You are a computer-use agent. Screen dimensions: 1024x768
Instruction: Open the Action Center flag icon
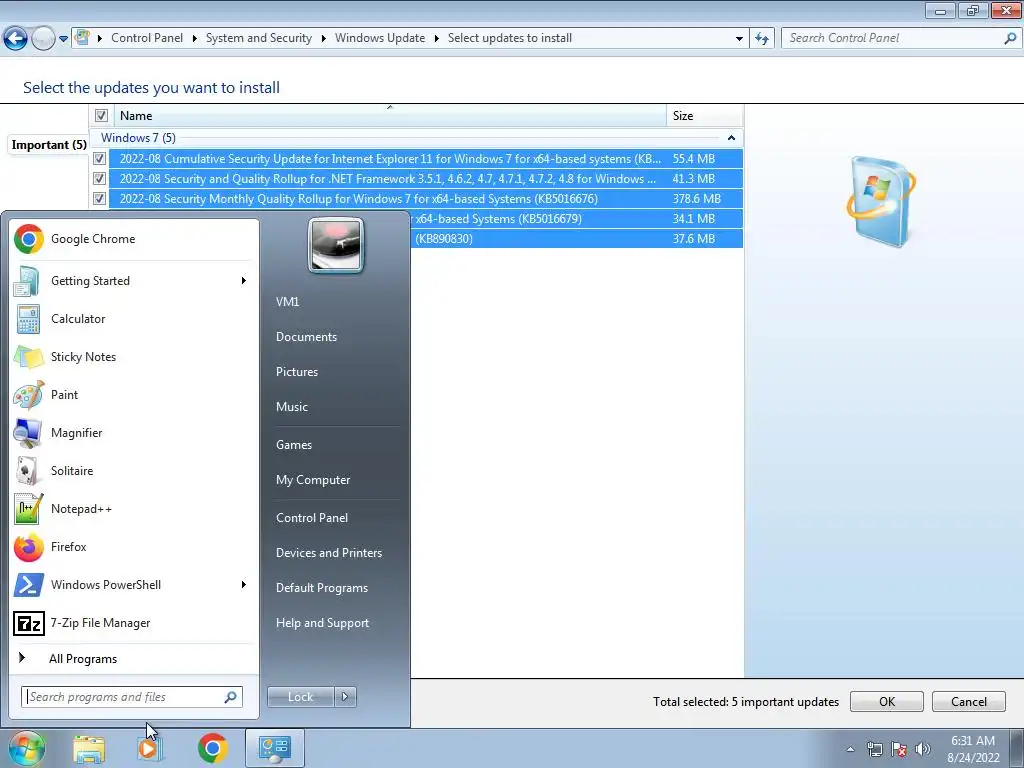pyautogui.click(x=899, y=750)
